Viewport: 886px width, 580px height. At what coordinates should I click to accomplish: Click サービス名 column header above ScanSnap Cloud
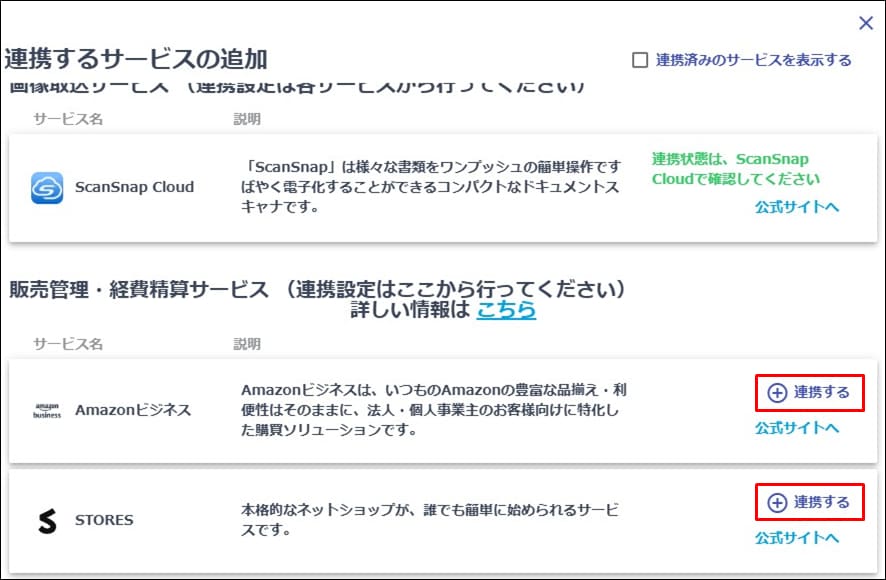[68, 119]
